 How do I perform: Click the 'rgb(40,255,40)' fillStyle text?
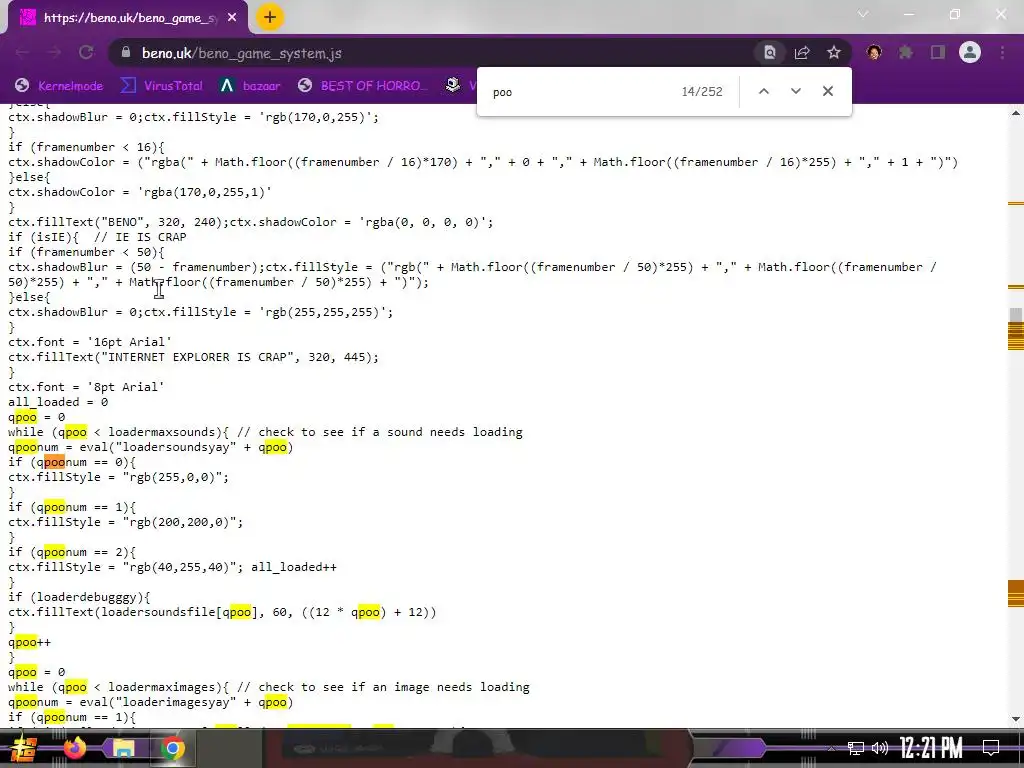coord(180,568)
